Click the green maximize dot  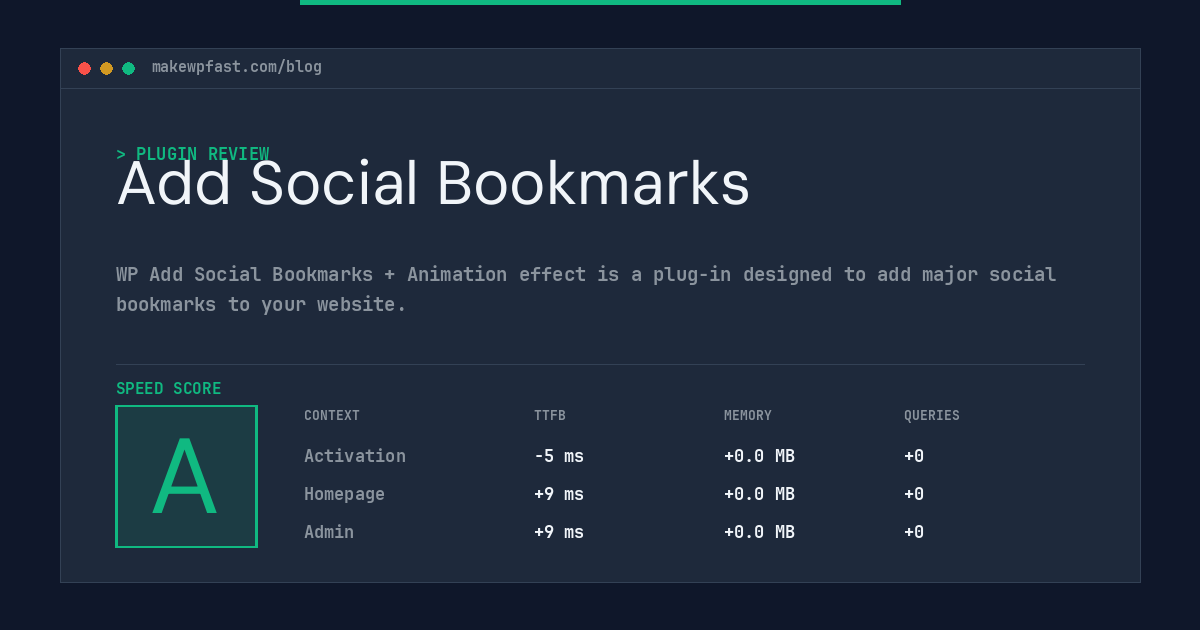[x=128, y=68]
